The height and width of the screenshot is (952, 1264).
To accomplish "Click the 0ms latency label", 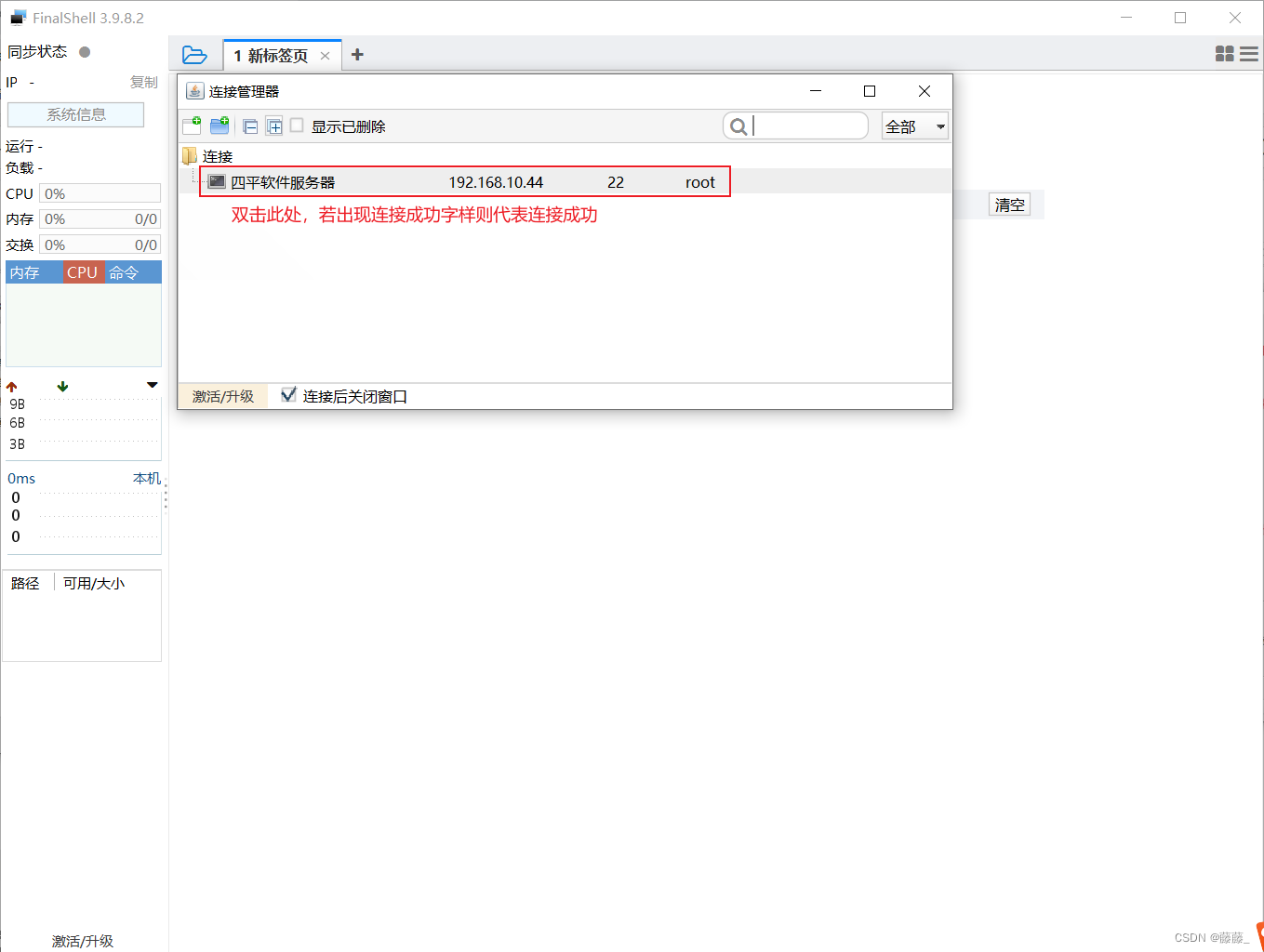I will (21, 479).
